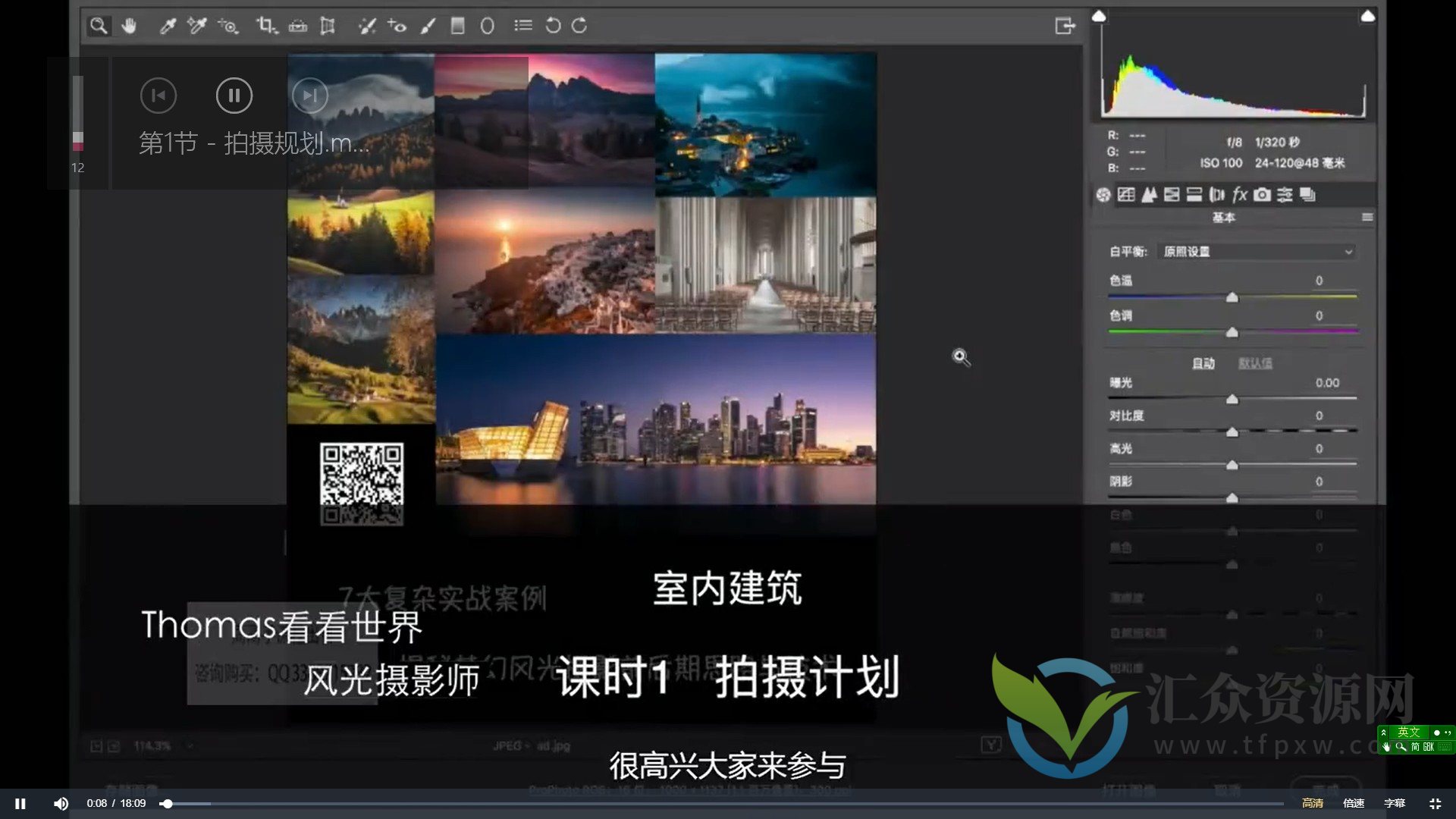Adjust the tint (色调) slider
This screenshot has height=819, width=1456.
point(1232,332)
